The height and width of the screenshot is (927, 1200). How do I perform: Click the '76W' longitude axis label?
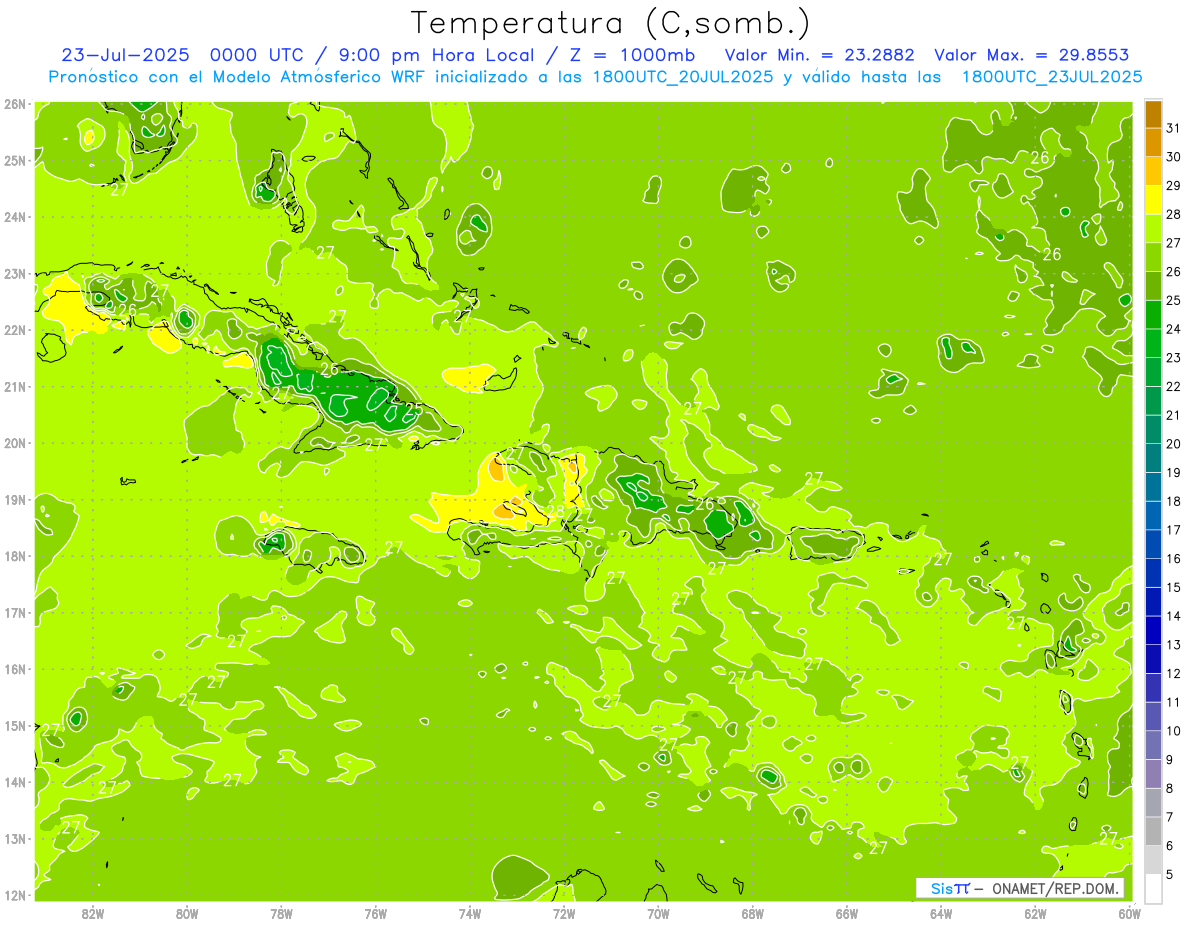tap(375, 914)
